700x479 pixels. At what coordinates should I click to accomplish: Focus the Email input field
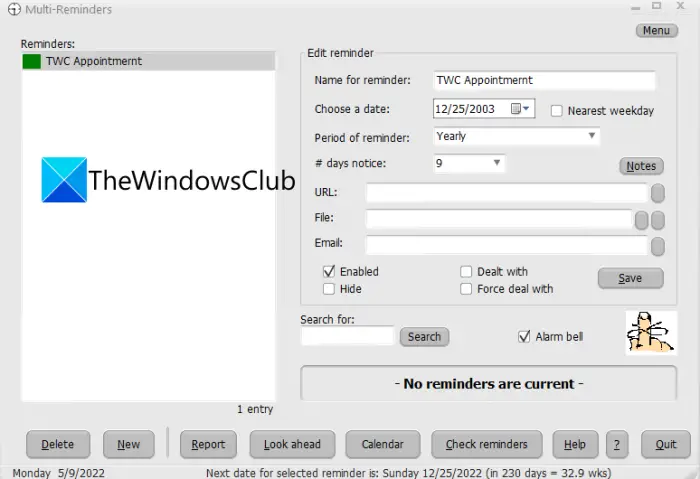pyautogui.click(x=506, y=245)
